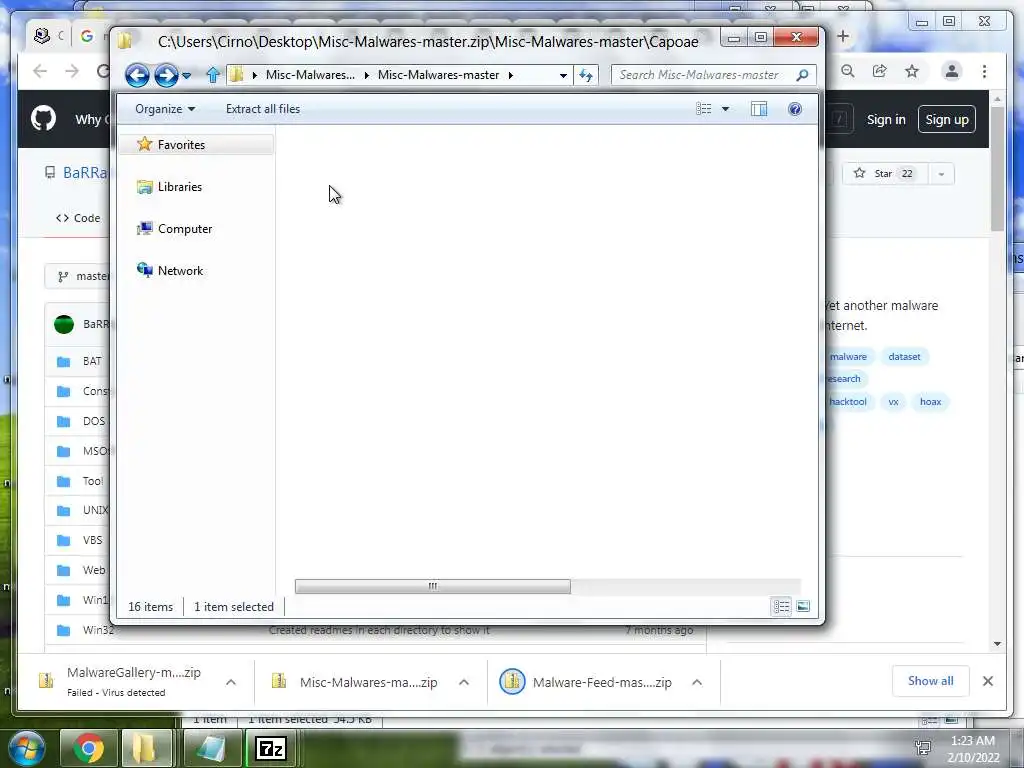This screenshot has width=1024, height=768.
Task: Open the BAT folder on GitHub
Action: [x=92, y=361]
